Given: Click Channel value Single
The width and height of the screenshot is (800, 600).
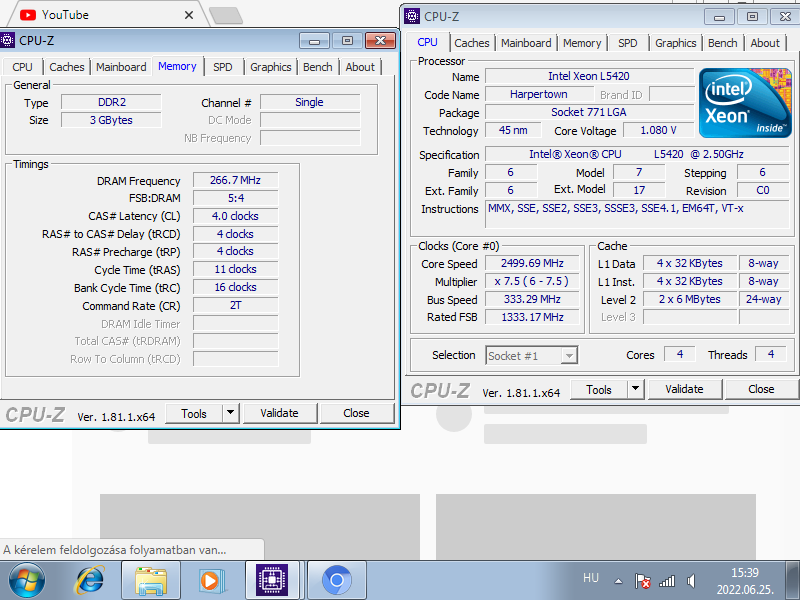Looking at the screenshot, I should coord(310,102).
